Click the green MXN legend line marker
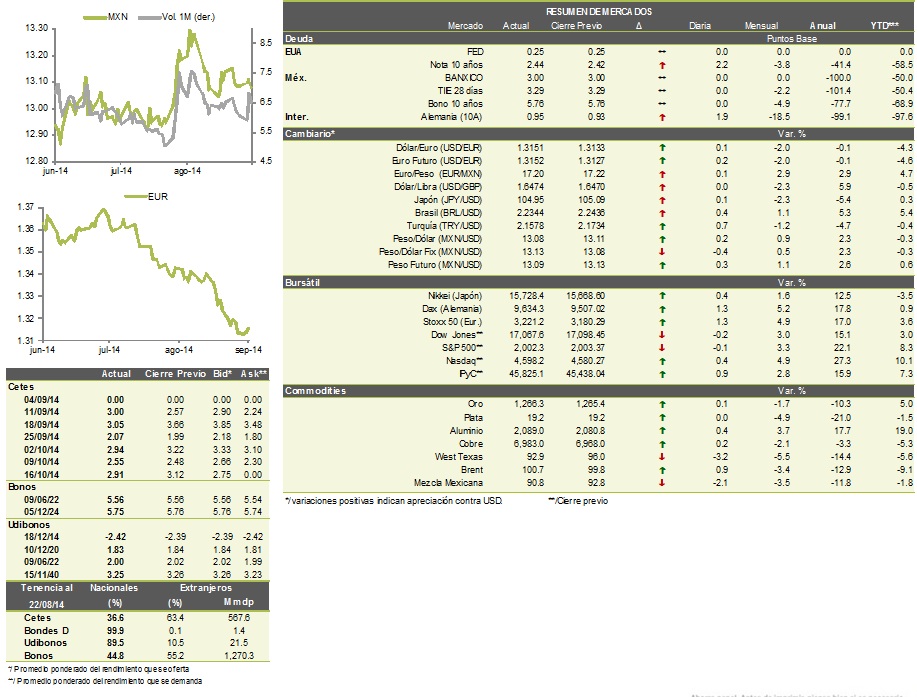The height and width of the screenshot is (697, 917). 94,18
